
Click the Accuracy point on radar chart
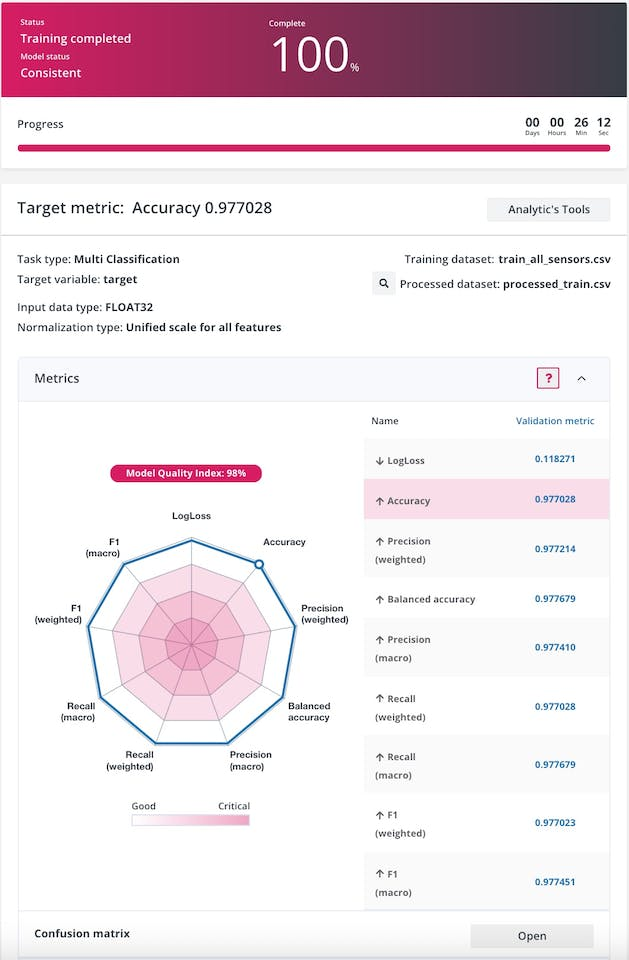259,565
